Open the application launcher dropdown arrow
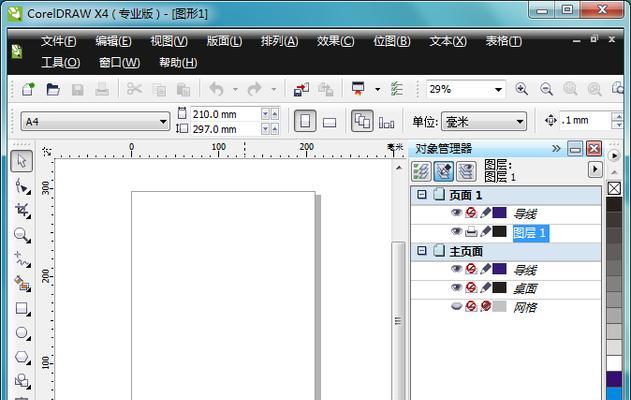631x400 pixels. [x=377, y=89]
